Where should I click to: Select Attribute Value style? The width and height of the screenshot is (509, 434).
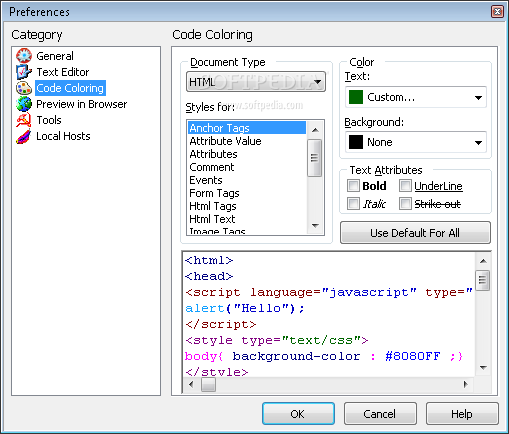(247, 141)
